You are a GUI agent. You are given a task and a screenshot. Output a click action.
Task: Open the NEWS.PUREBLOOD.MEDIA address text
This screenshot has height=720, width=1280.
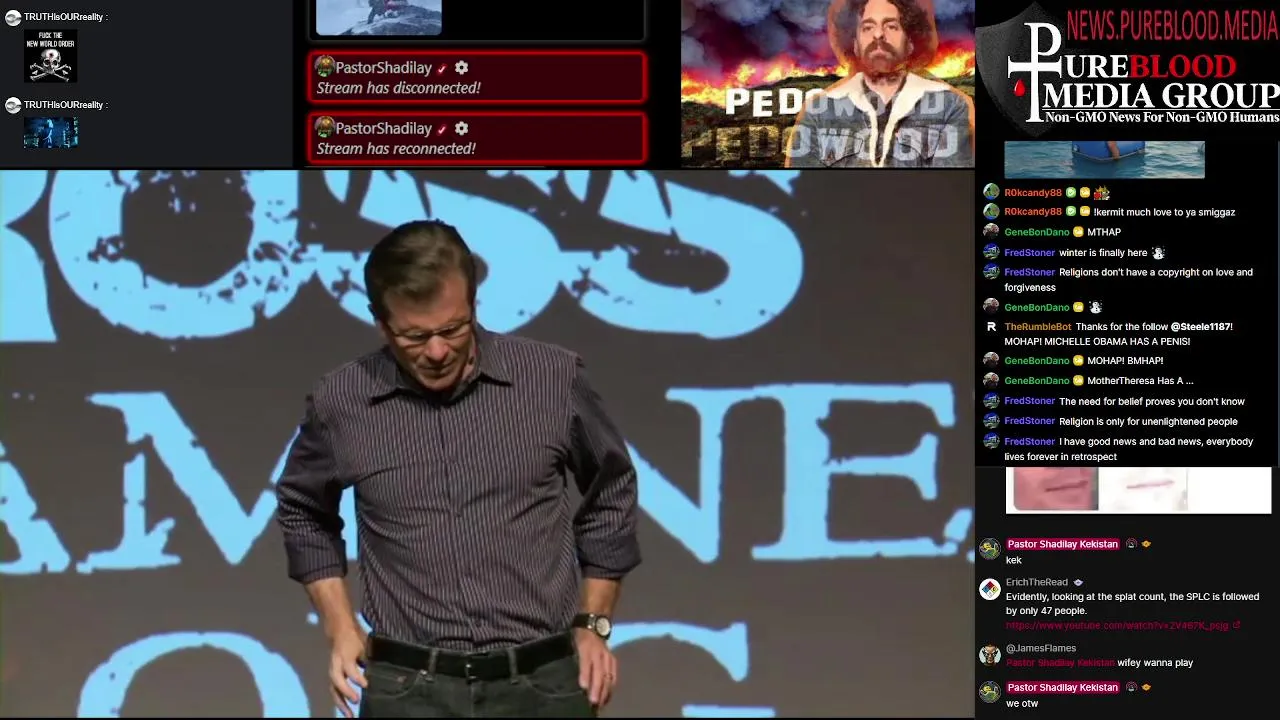tap(1172, 25)
